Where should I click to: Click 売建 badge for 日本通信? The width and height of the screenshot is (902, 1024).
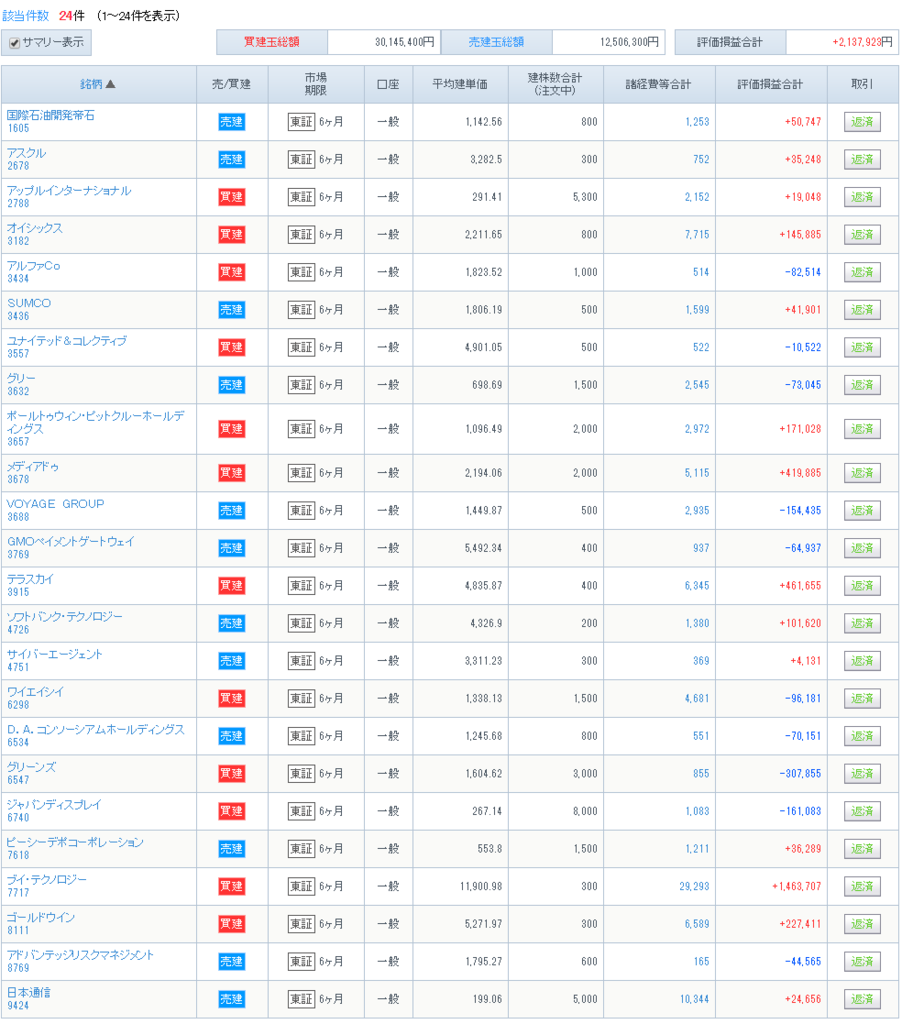click(x=232, y=999)
